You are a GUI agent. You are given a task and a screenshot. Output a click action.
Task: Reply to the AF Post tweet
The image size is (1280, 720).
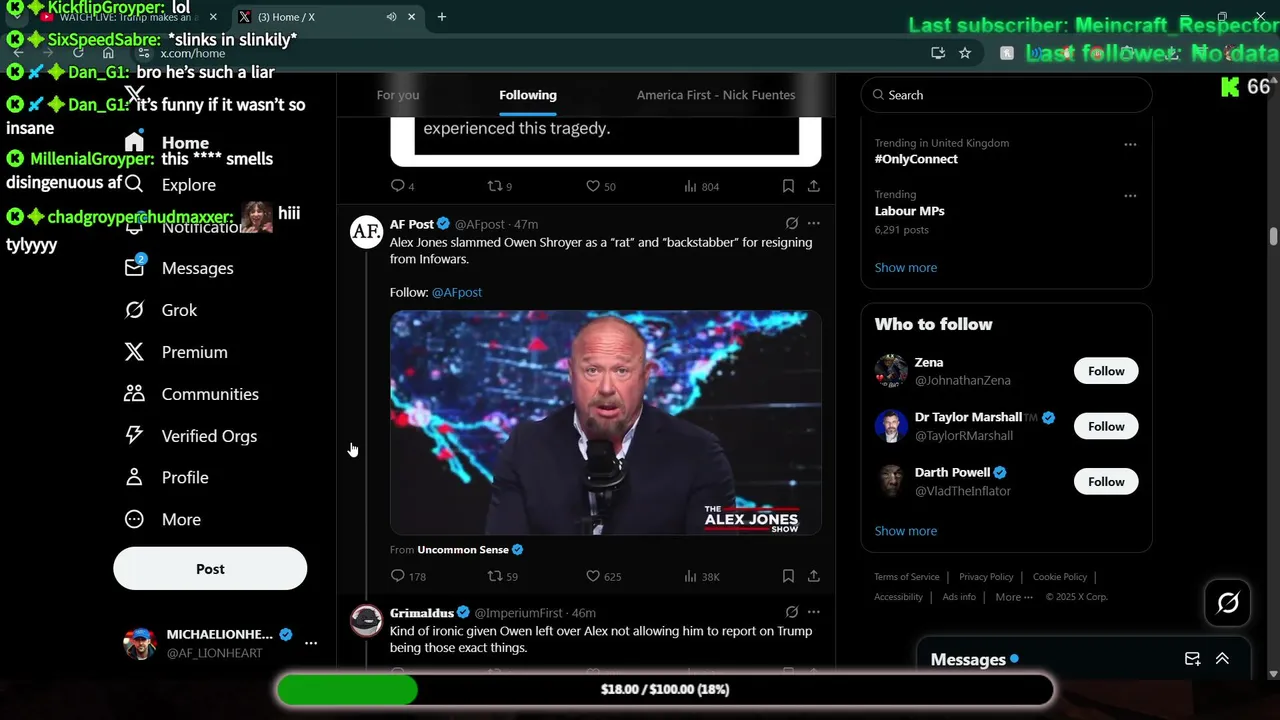[398, 576]
